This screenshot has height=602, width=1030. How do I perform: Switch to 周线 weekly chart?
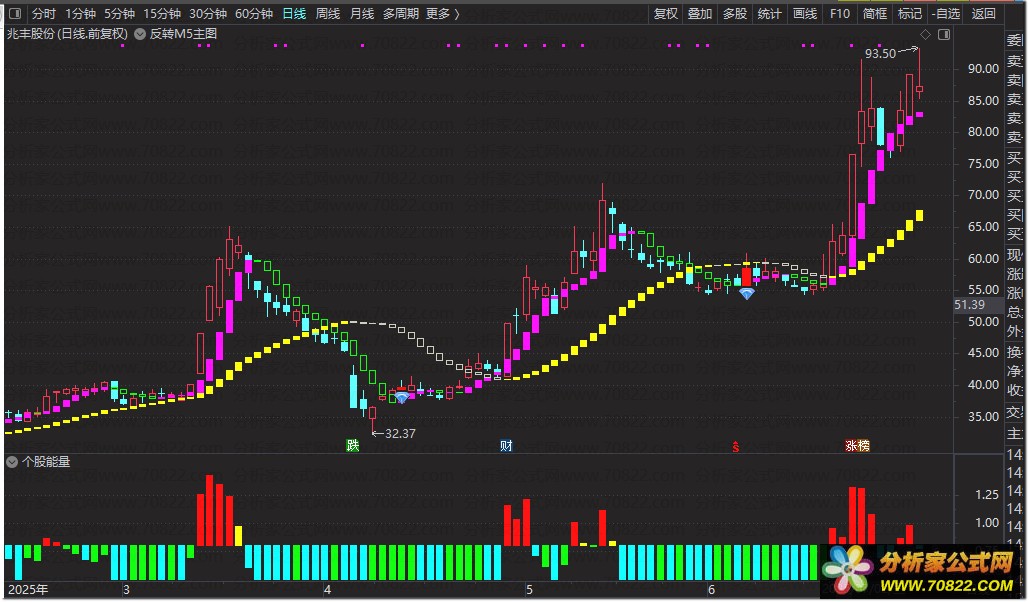coord(328,13)
